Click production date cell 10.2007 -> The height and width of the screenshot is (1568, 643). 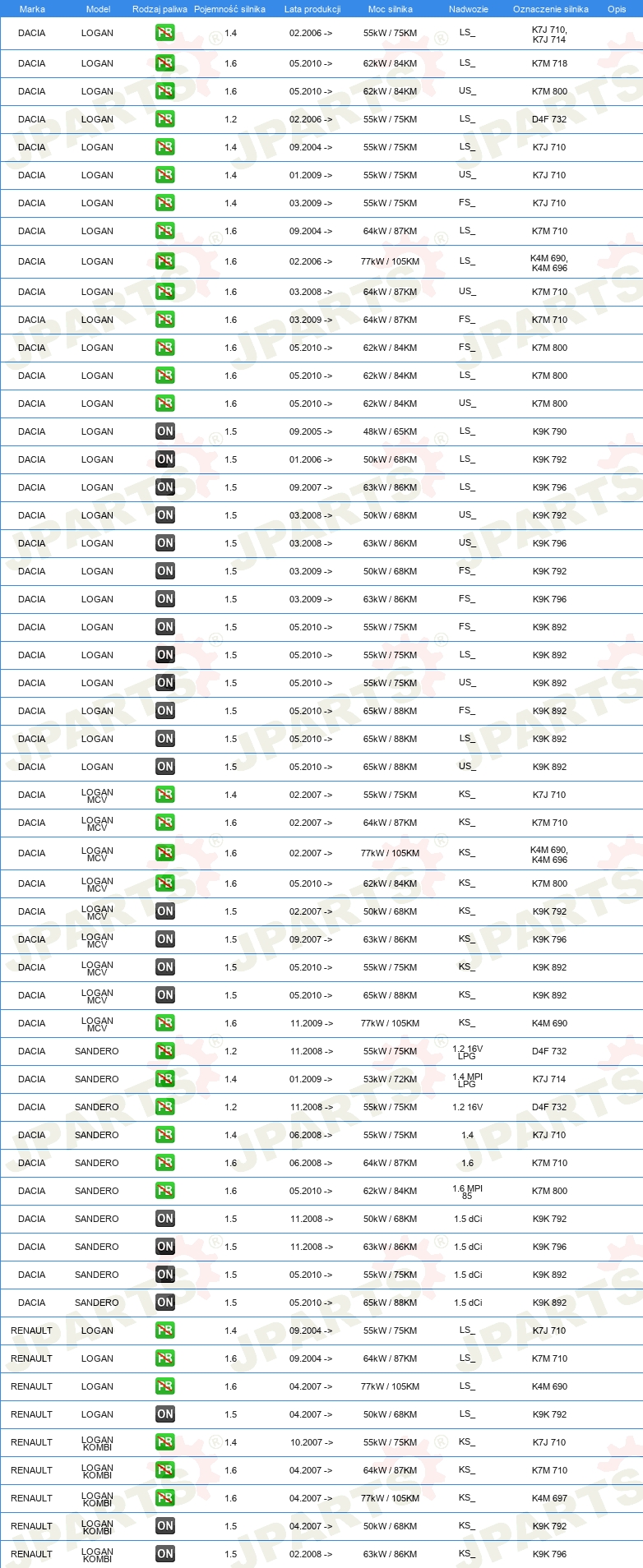pyautogui.click(x=311, y=1442)
